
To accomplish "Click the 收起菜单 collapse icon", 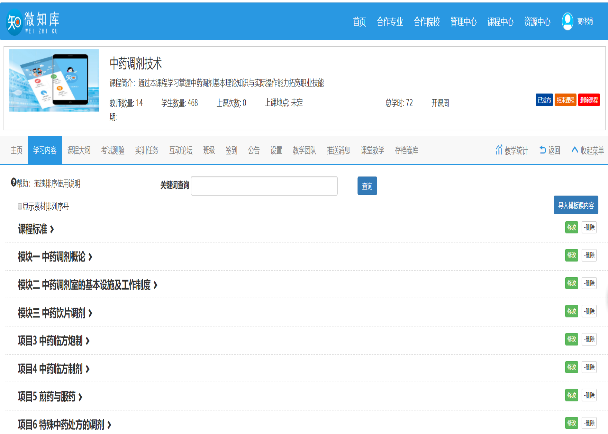I will tap(575, 150).
